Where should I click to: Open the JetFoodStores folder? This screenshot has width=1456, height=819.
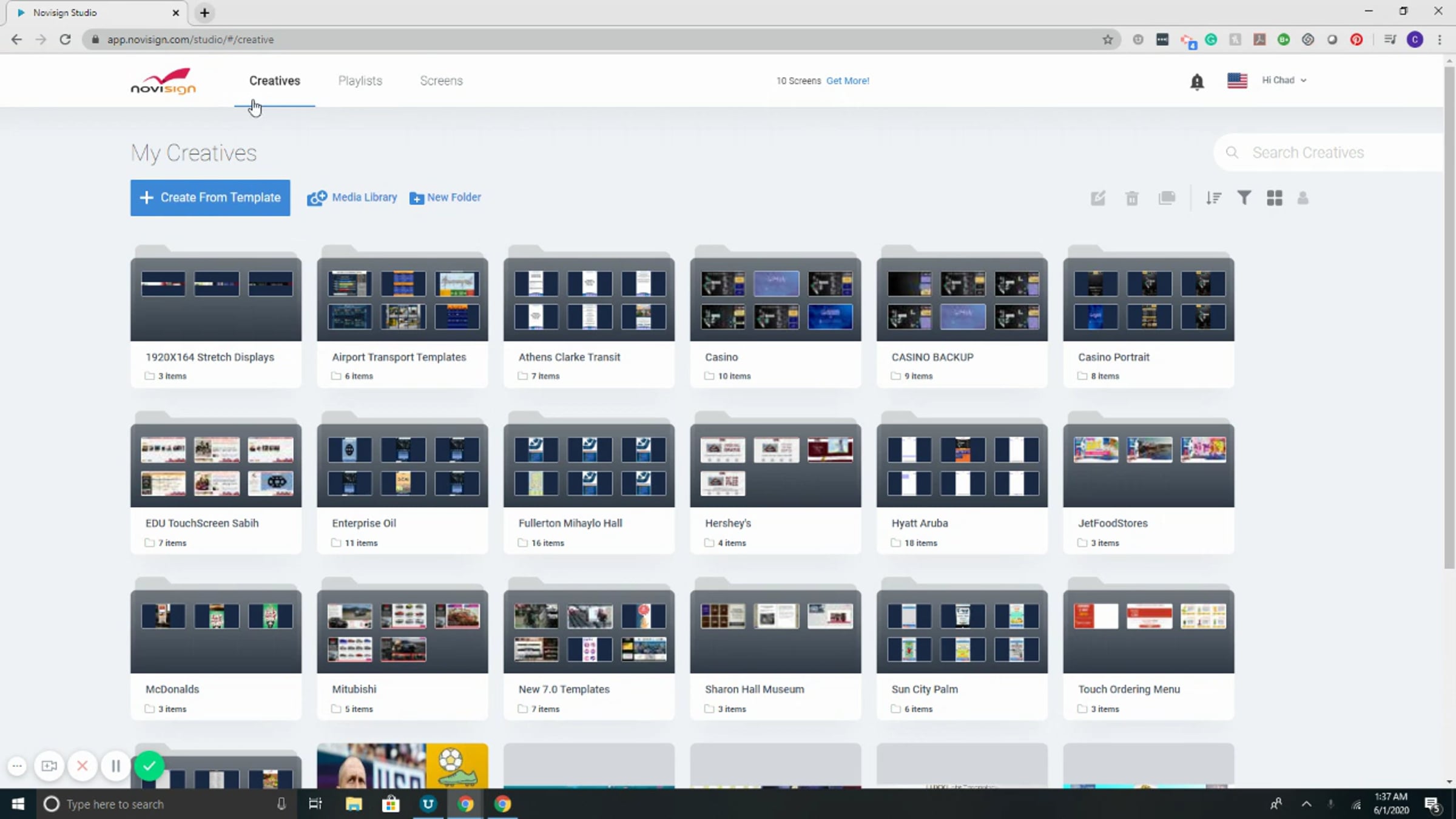click(x=1148, y=482)
